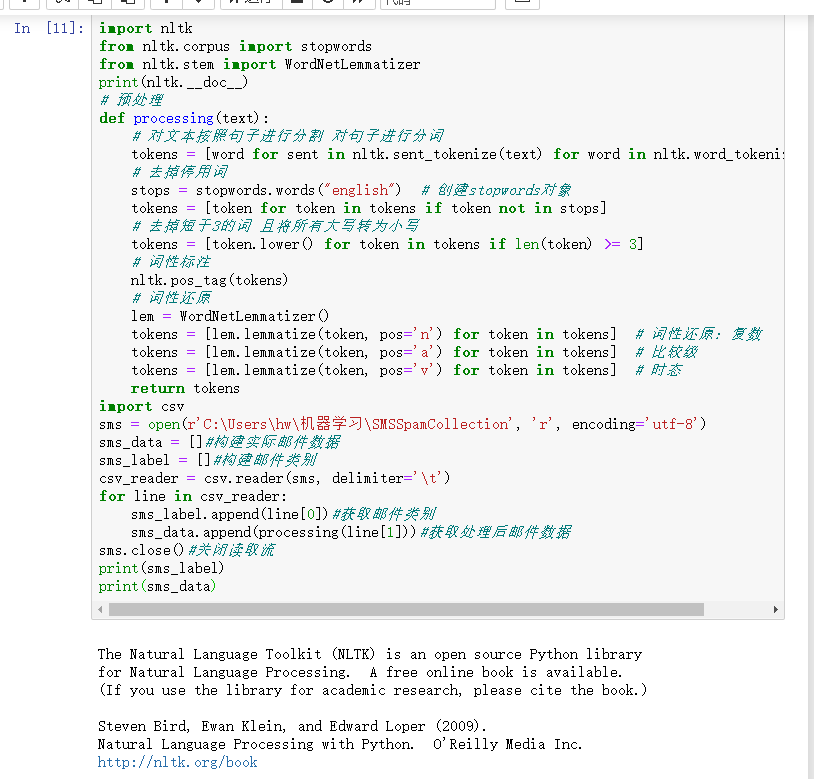Click the 'print(sms_label)' line

coord(161,568)
